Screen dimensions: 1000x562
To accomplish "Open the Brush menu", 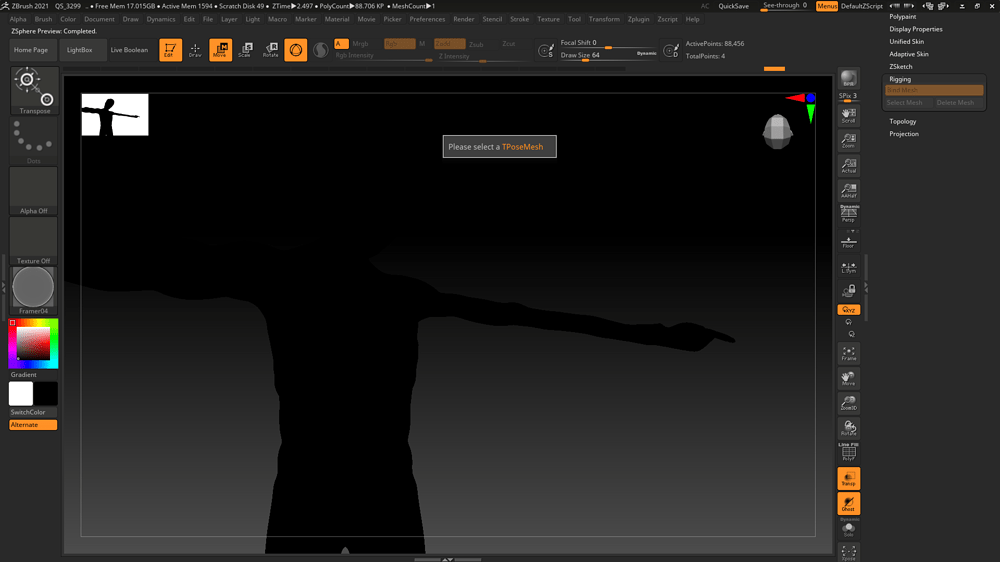I will 43,19.
